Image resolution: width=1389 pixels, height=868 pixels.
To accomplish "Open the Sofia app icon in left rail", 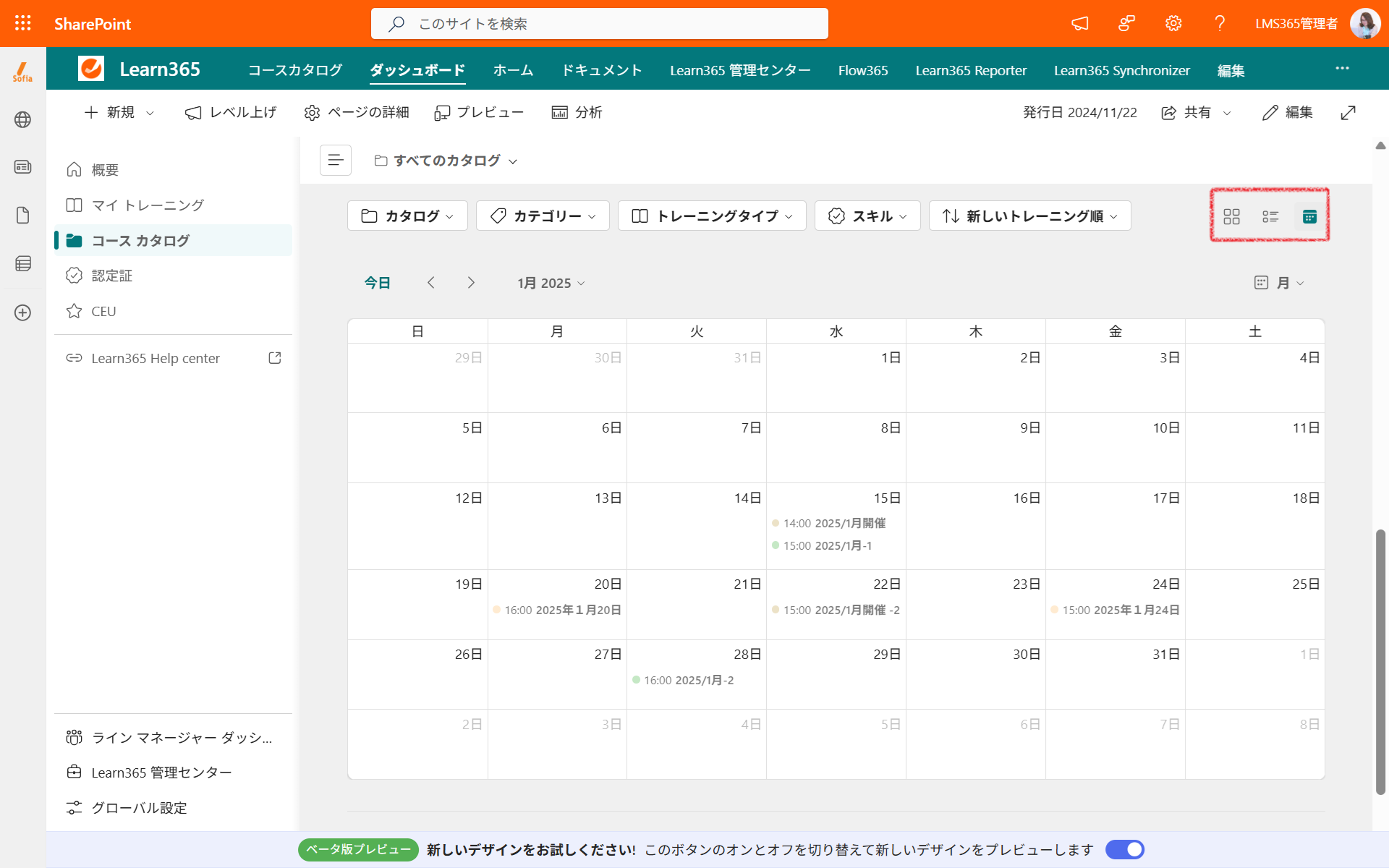I will tap(22, 72).
